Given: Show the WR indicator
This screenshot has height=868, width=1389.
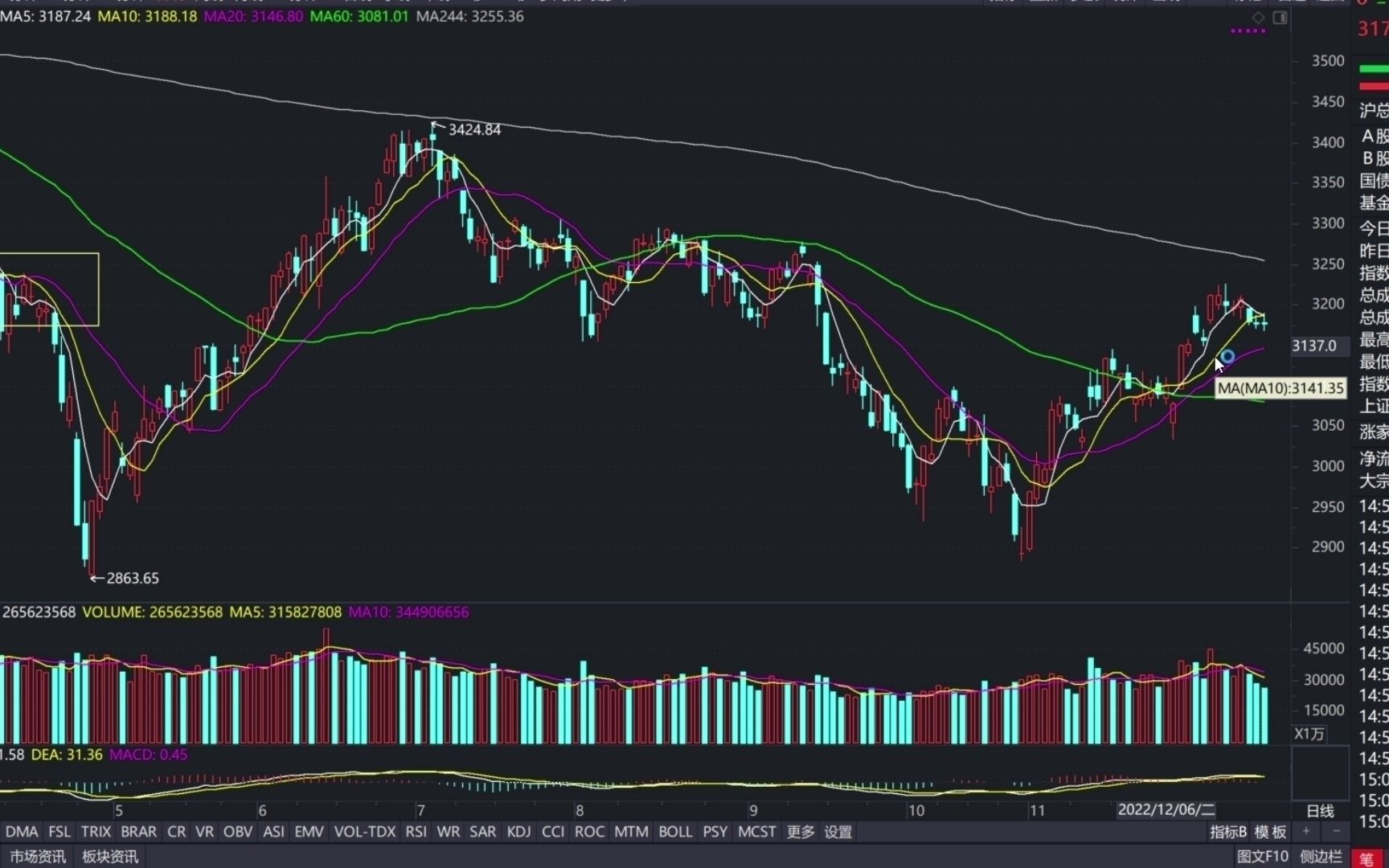Looking at the screenshot, I should point(449,832).
